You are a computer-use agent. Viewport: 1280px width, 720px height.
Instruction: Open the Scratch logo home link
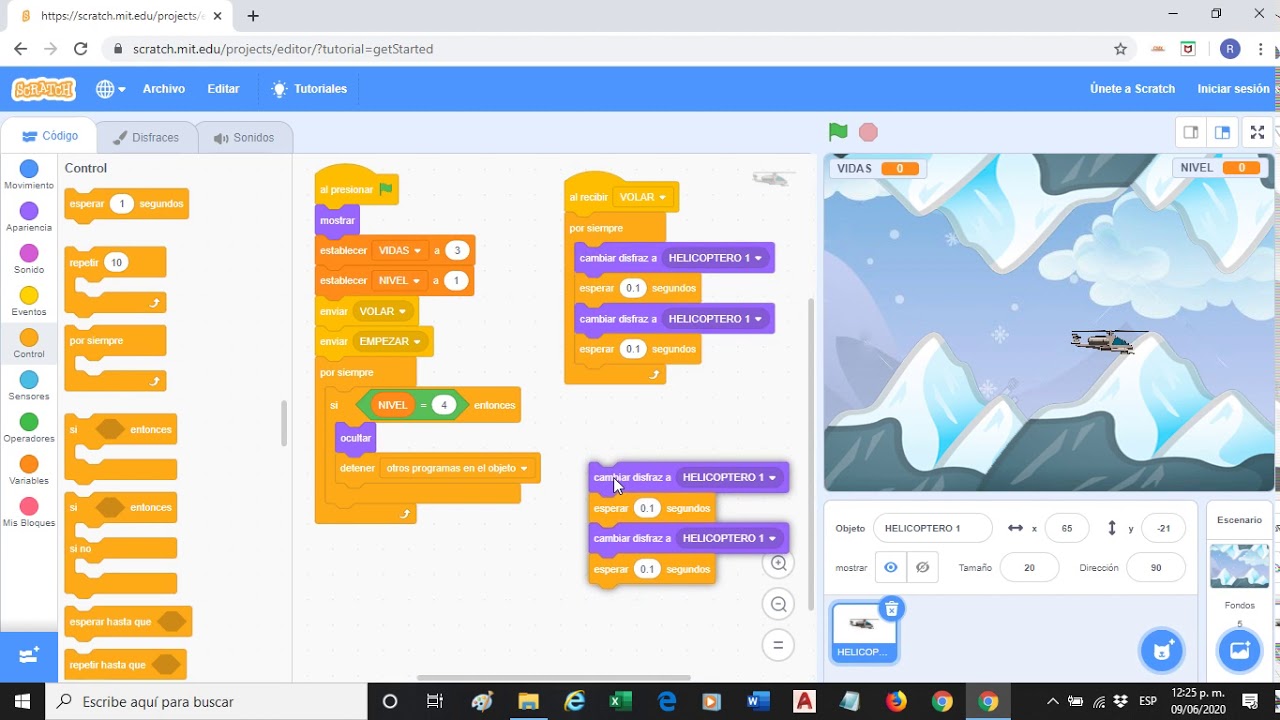(43, 89)
